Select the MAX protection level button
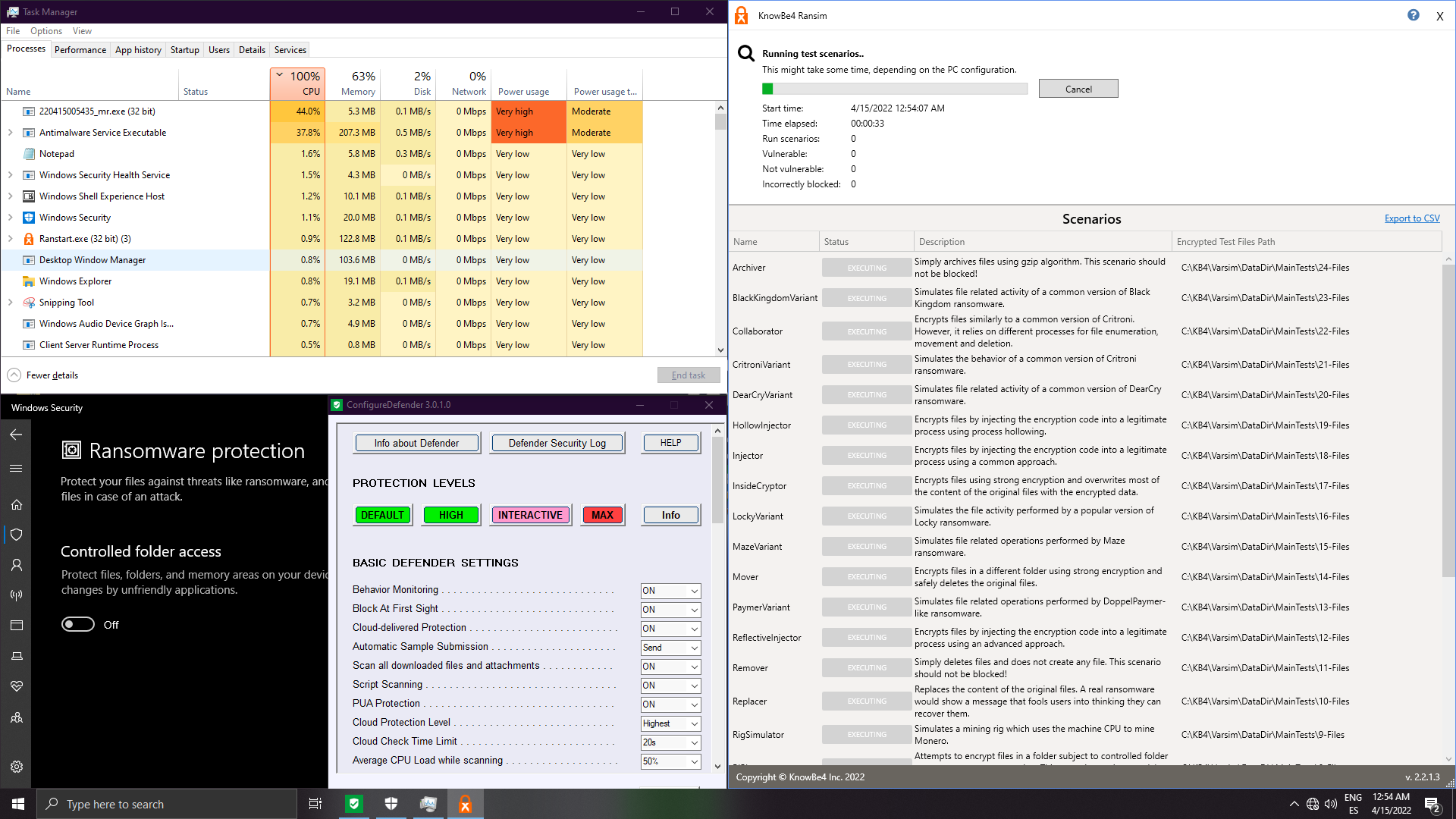The image size is (1456, 819). tap(602, 515)
